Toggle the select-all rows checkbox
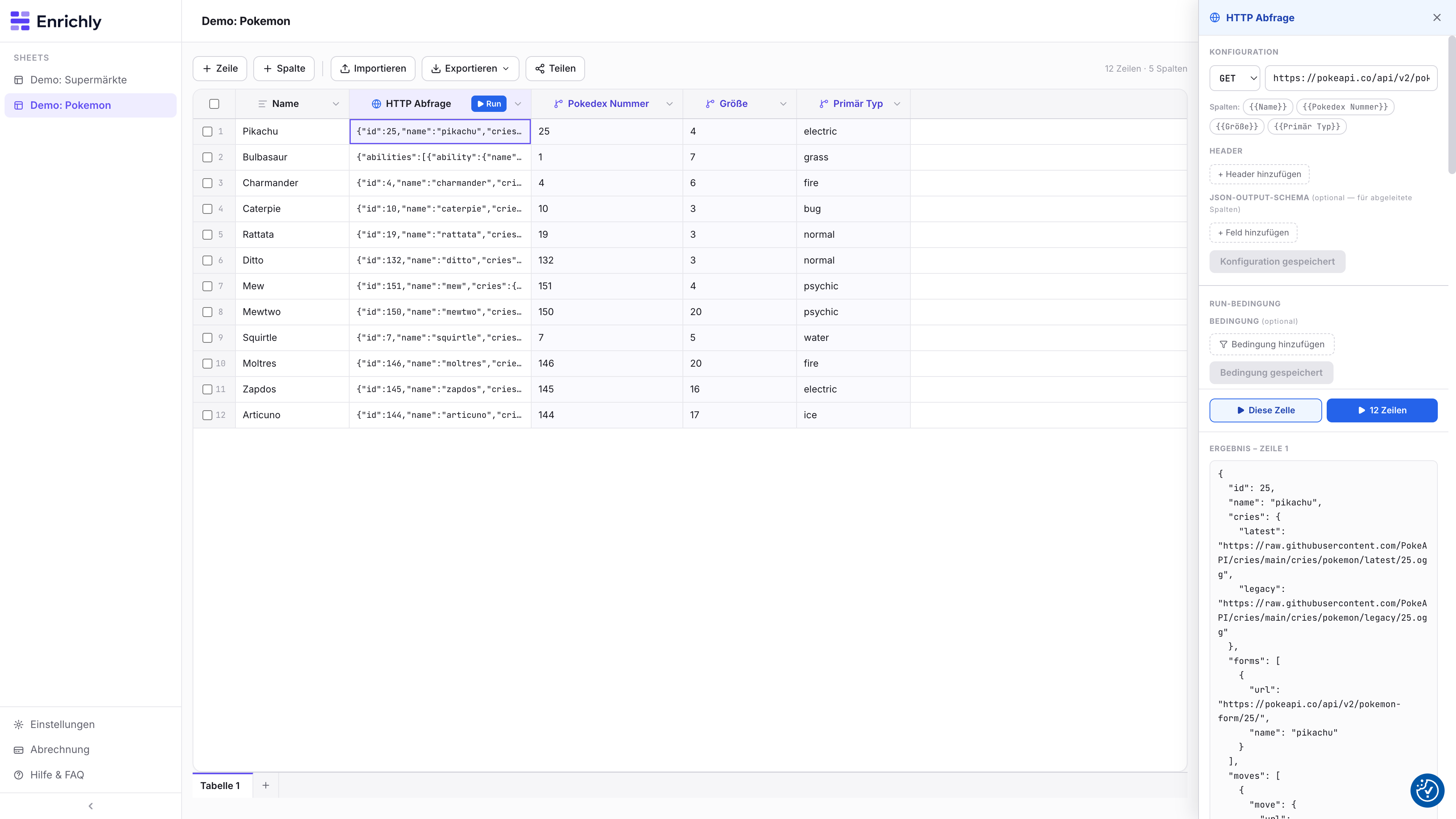Viewport: 1456px width, 819px height. pyautogui.click(x=214, y=104)
